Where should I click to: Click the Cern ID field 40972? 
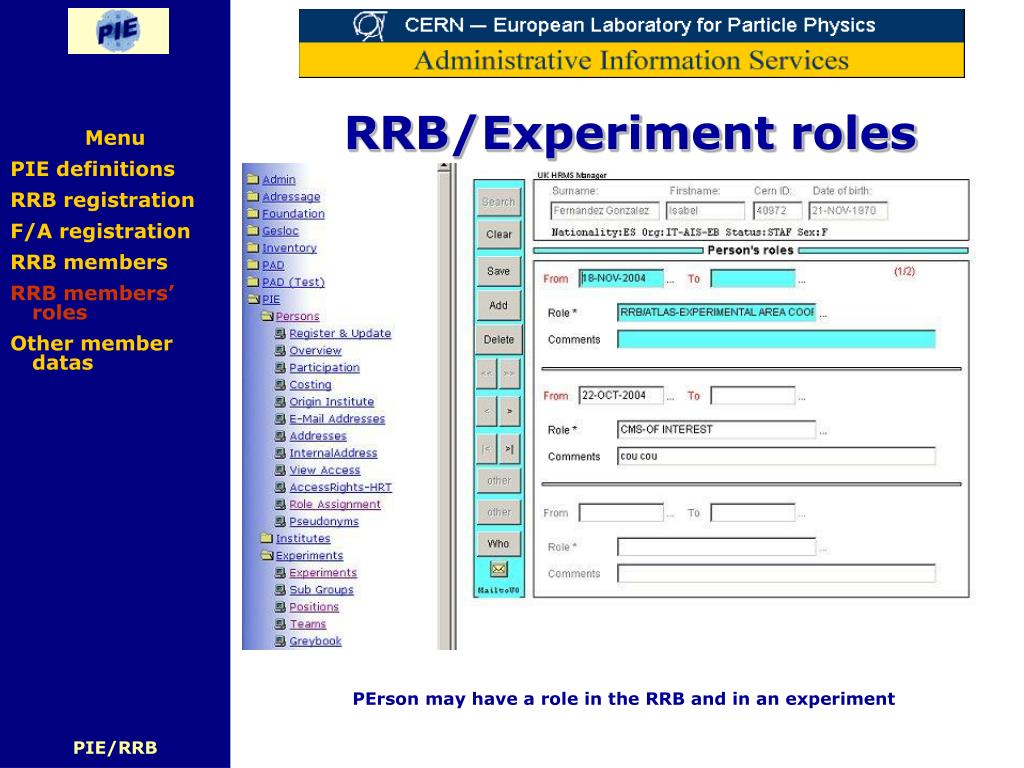777,211
